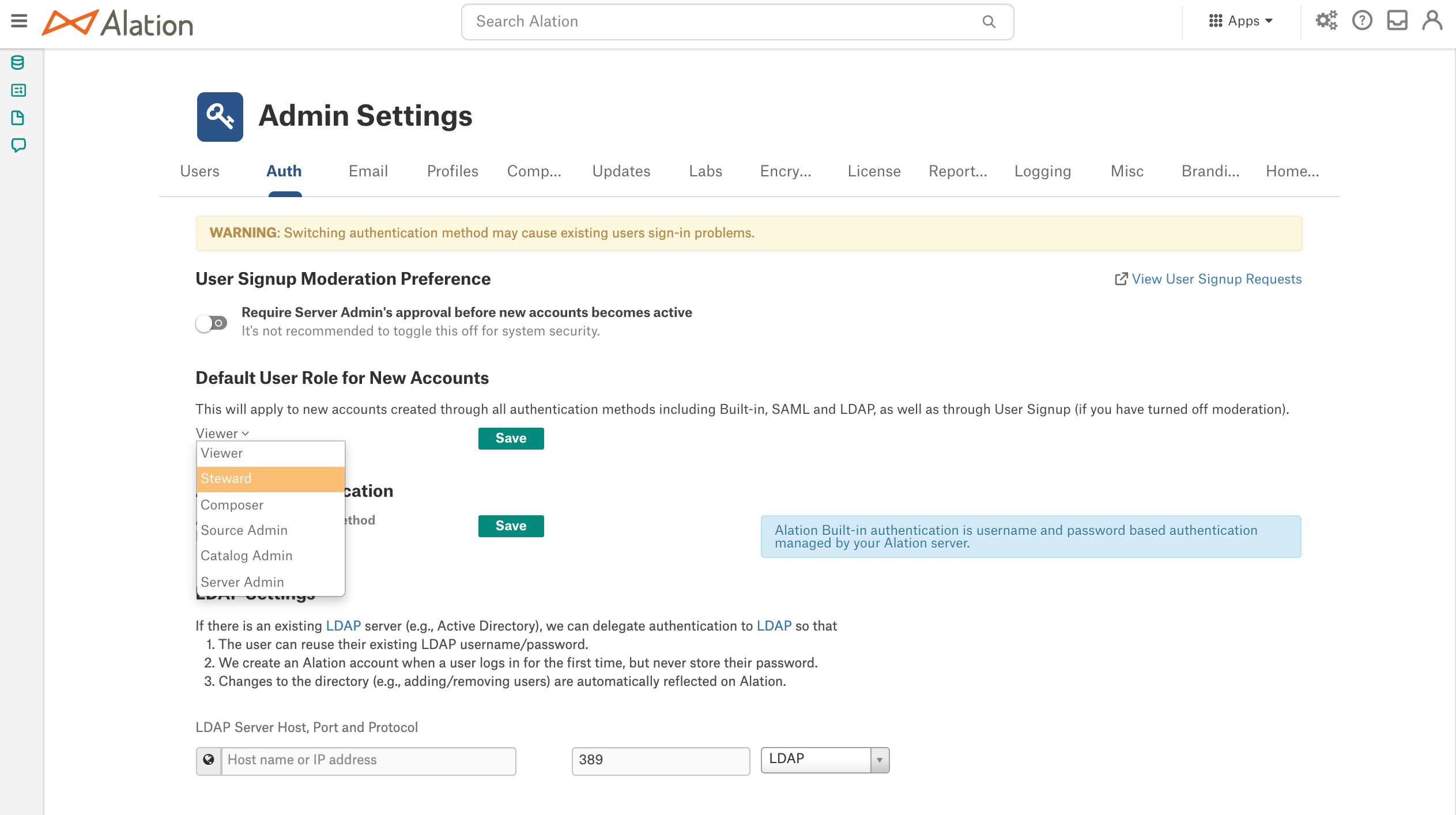Image resolution: width=1456 pixels, height=815 pixels.
Task: Click the search magnifier icon
Action: pyautogui.click(x=989, y=22)
